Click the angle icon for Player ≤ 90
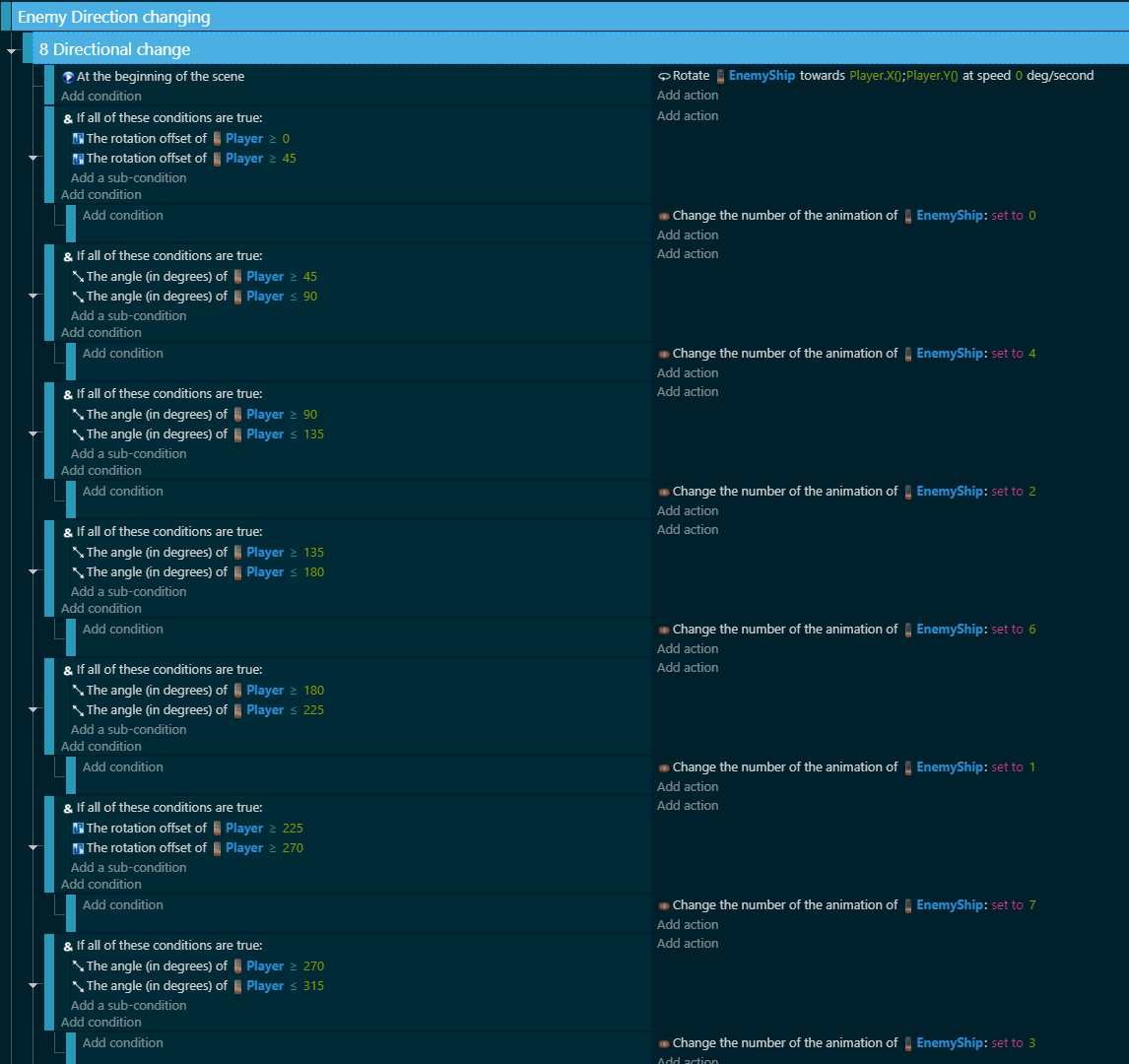The image size is (1129, 1064). point(78,297)
